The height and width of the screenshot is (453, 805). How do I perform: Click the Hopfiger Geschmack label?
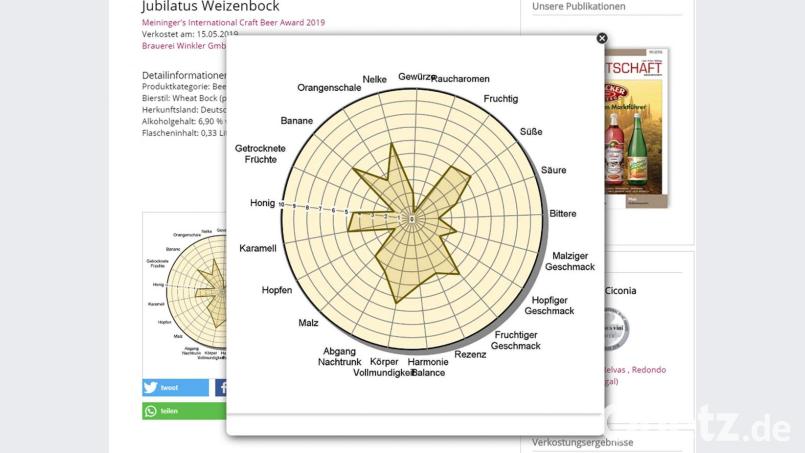pyautogui.click(x=549, y=306)
